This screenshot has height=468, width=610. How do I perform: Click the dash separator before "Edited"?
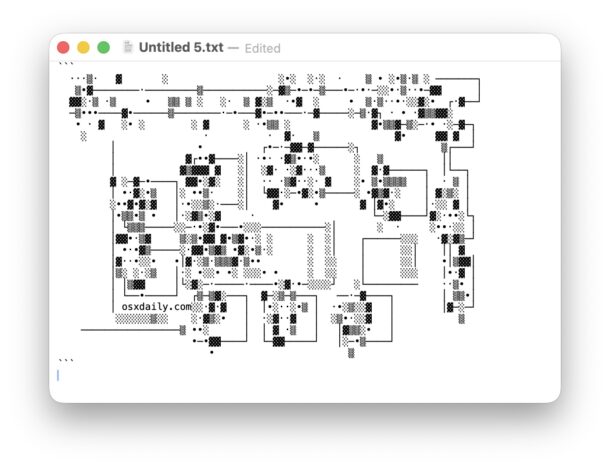(233, 48)
